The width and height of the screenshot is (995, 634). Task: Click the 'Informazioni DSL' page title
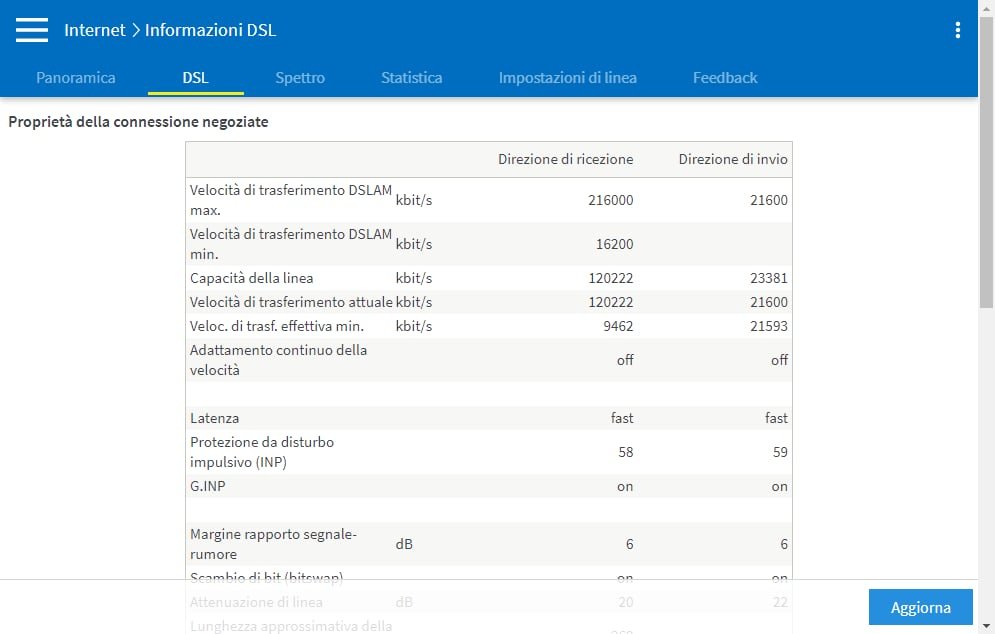pyautogui.click(x=211, y=30)
